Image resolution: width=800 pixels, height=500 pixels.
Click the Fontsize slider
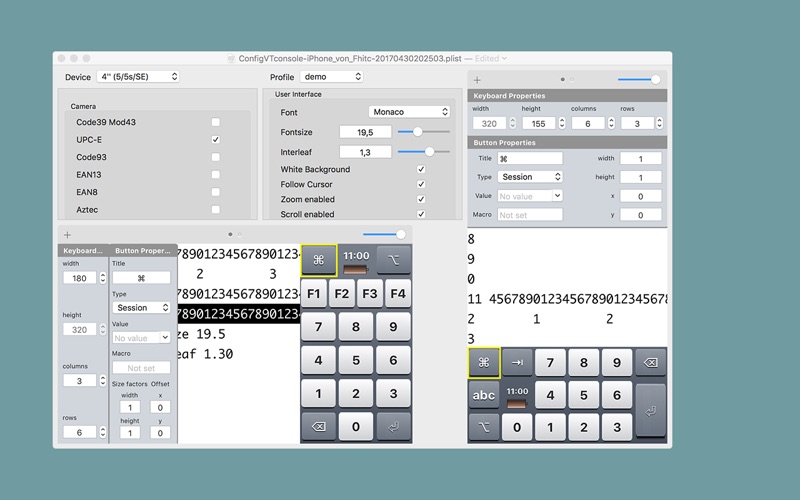(x=423, y=132)
